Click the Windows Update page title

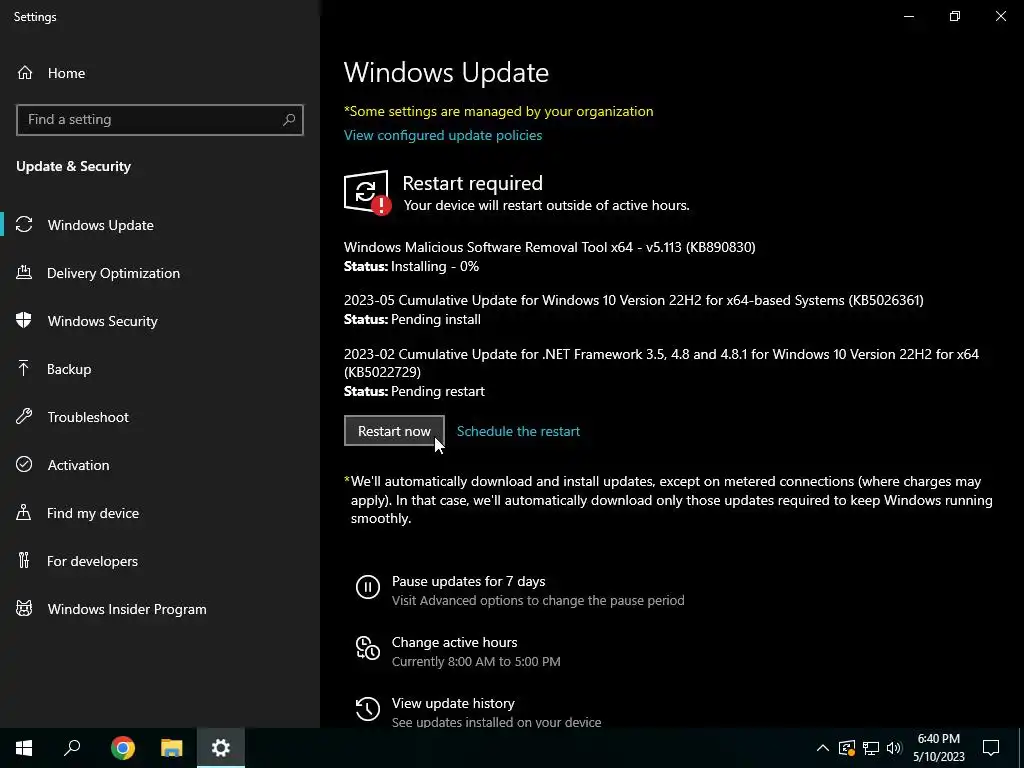(446, 72)
